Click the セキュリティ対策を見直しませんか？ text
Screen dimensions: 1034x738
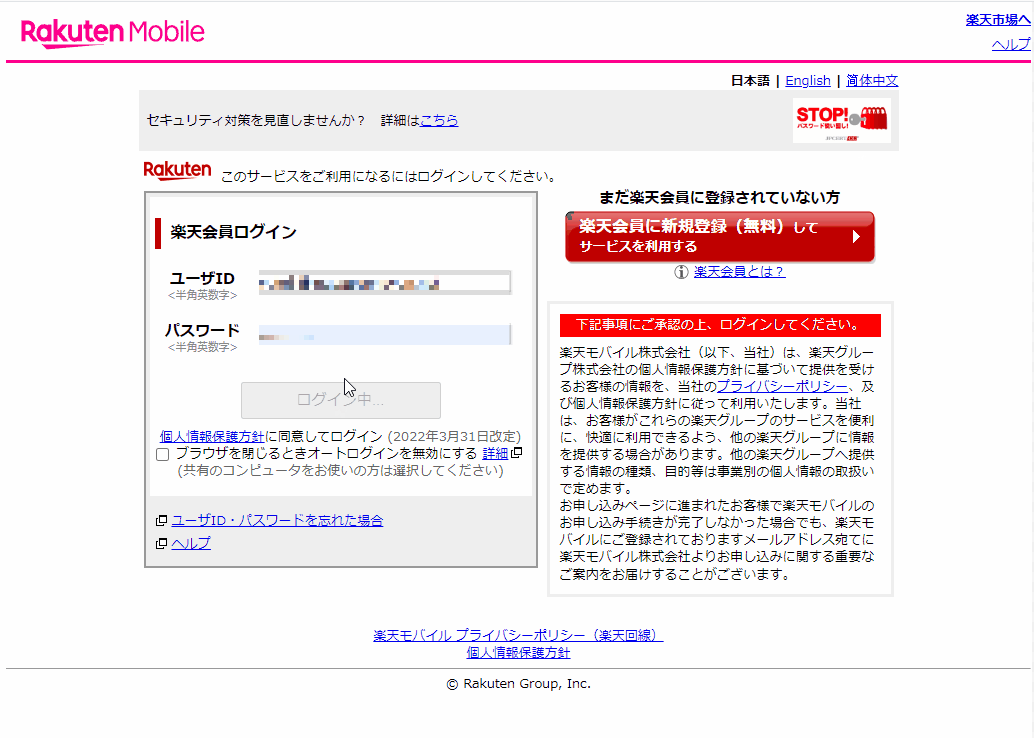(256, 121)
